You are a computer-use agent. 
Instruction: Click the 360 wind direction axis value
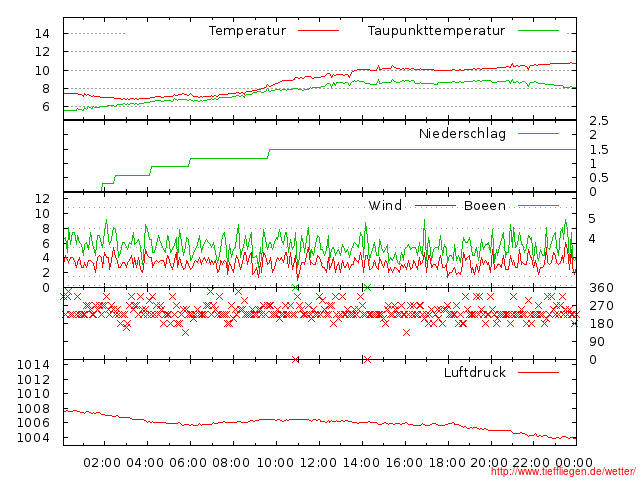[601, 288]
